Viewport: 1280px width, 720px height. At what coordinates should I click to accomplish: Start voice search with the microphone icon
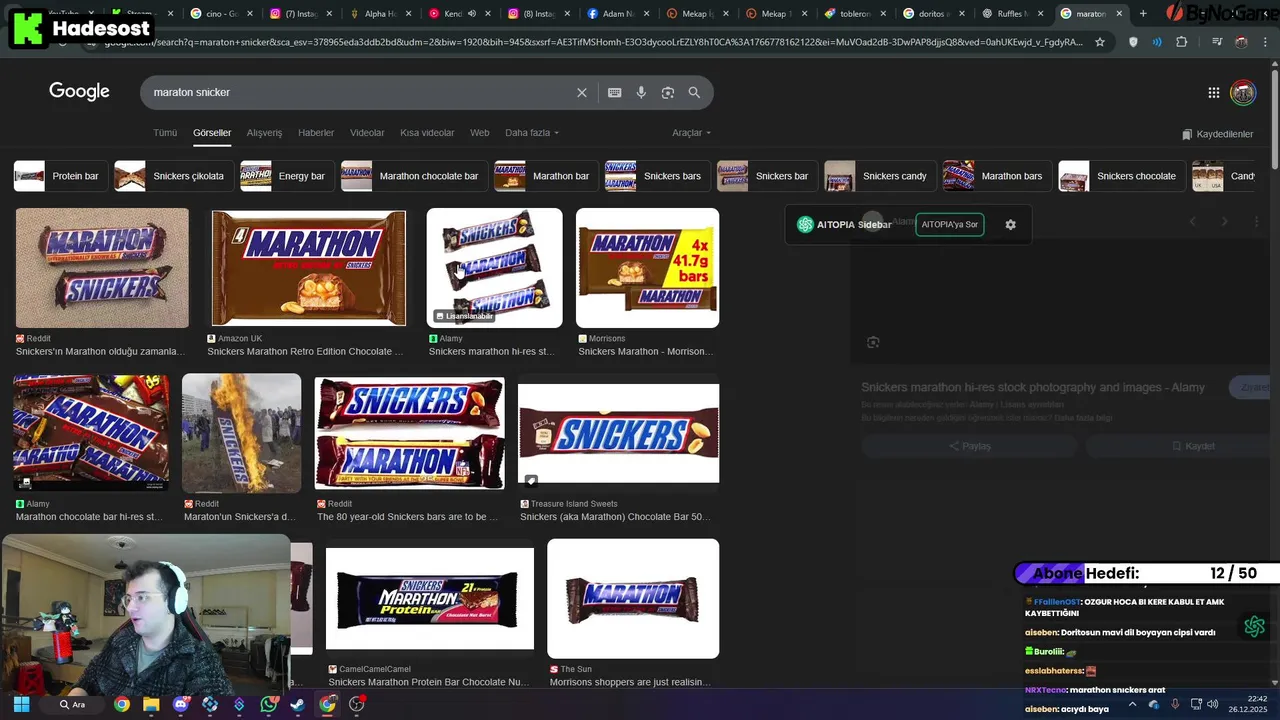pos(641,92)
